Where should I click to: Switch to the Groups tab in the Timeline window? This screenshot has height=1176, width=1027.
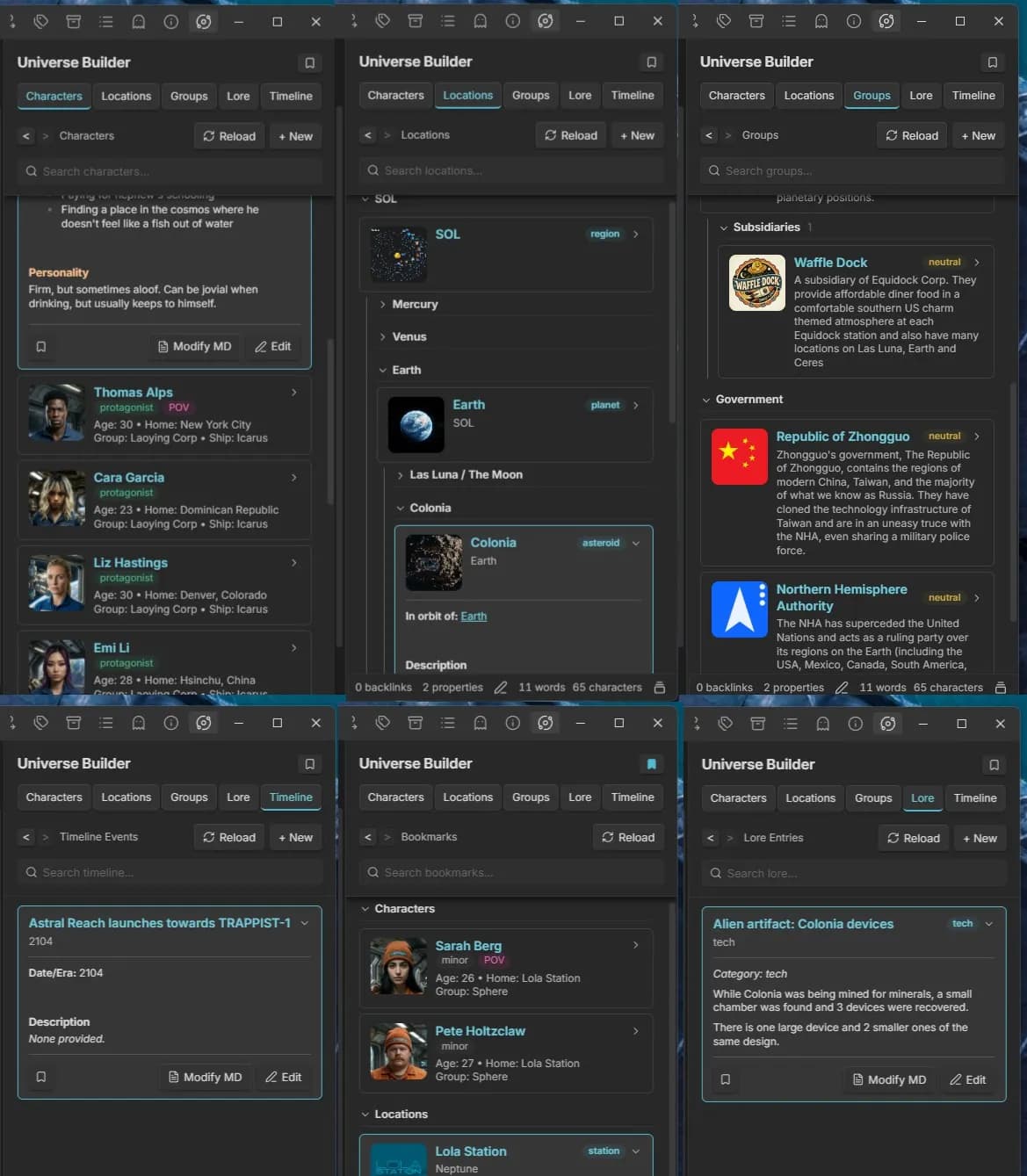[189, 797]
